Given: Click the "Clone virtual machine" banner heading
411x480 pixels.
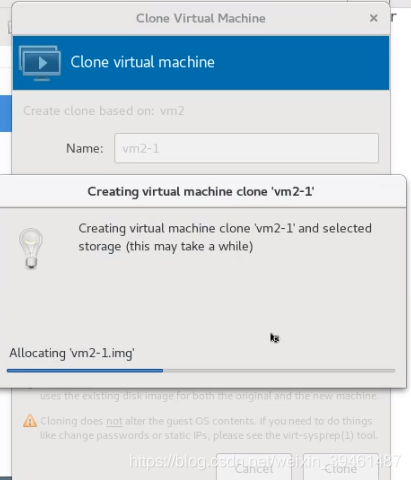Looking at the screenshot, I should 142,62.
